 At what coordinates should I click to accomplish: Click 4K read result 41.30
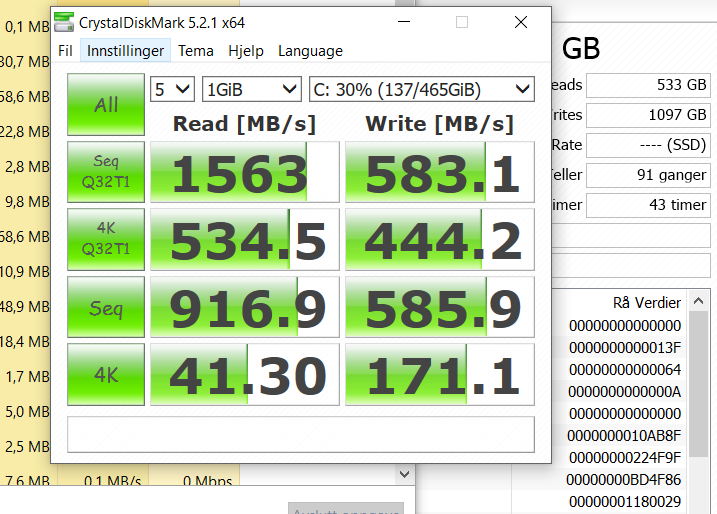pos(245,375)
